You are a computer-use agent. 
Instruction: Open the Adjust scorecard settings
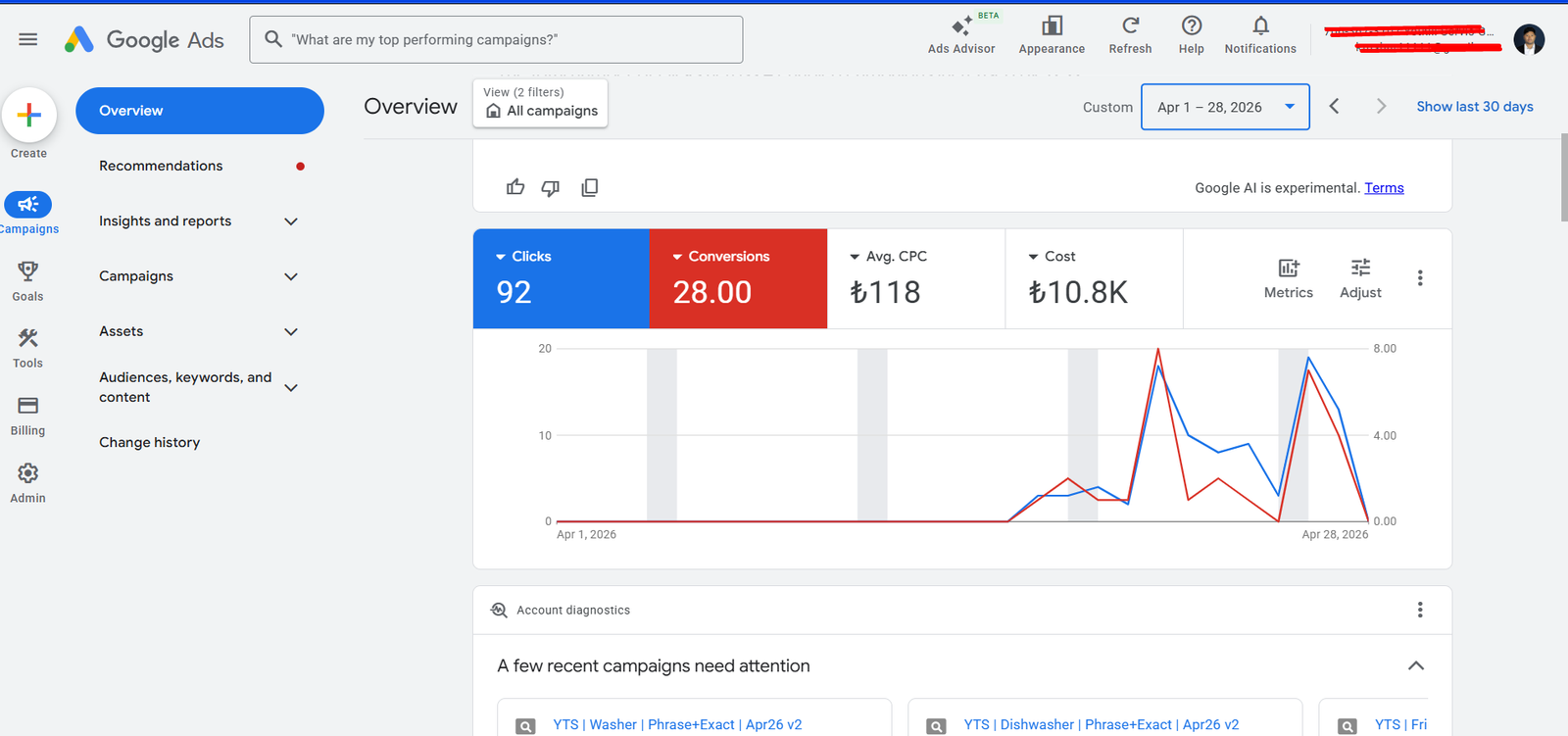click(x=1360, y=278)
